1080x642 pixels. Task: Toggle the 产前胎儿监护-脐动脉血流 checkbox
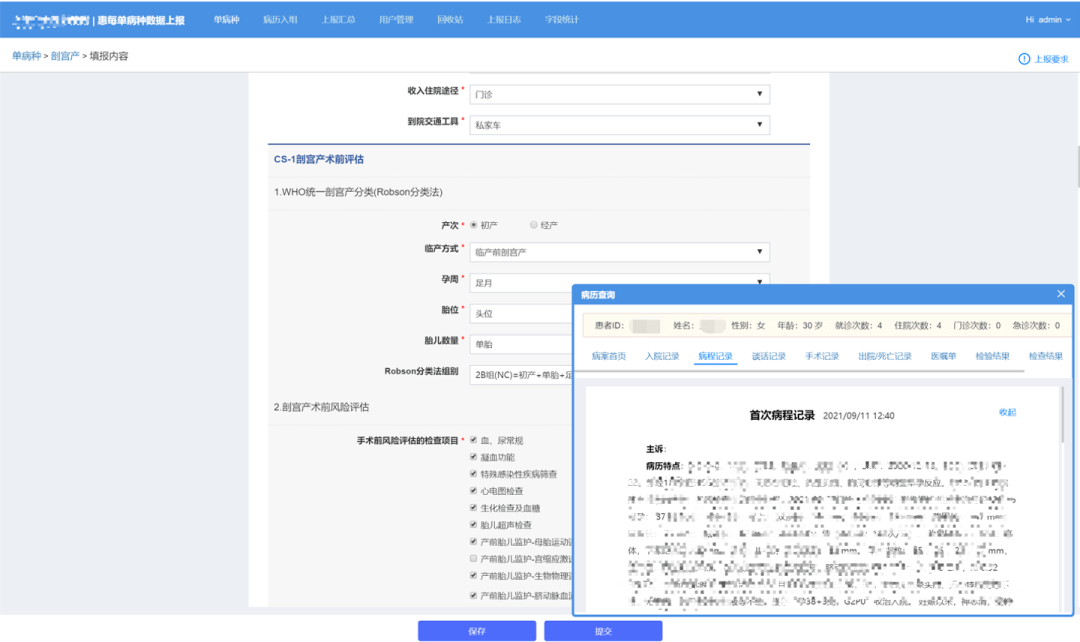pos(473,595)
